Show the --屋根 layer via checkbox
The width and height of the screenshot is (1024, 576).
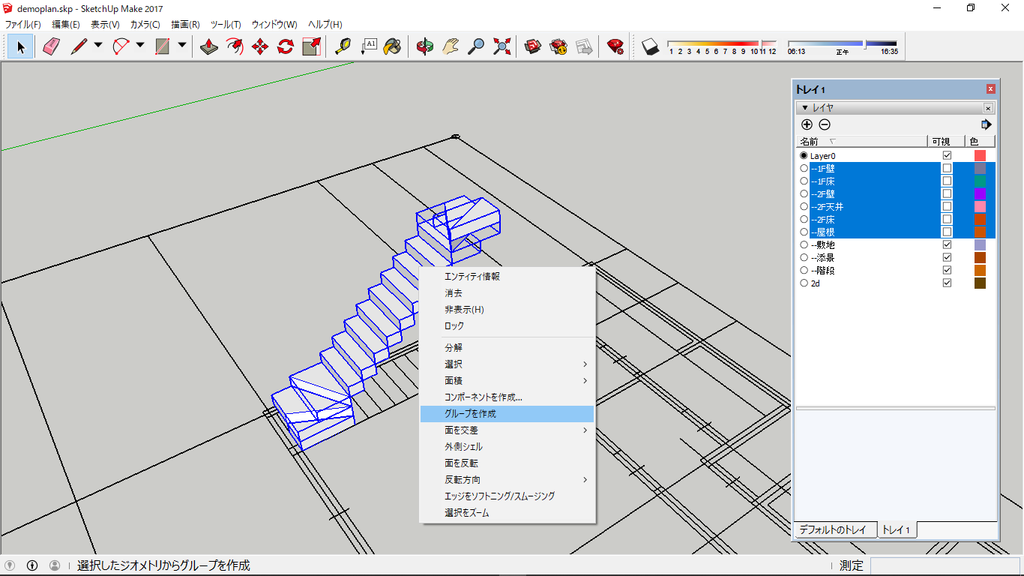(947, 232)
